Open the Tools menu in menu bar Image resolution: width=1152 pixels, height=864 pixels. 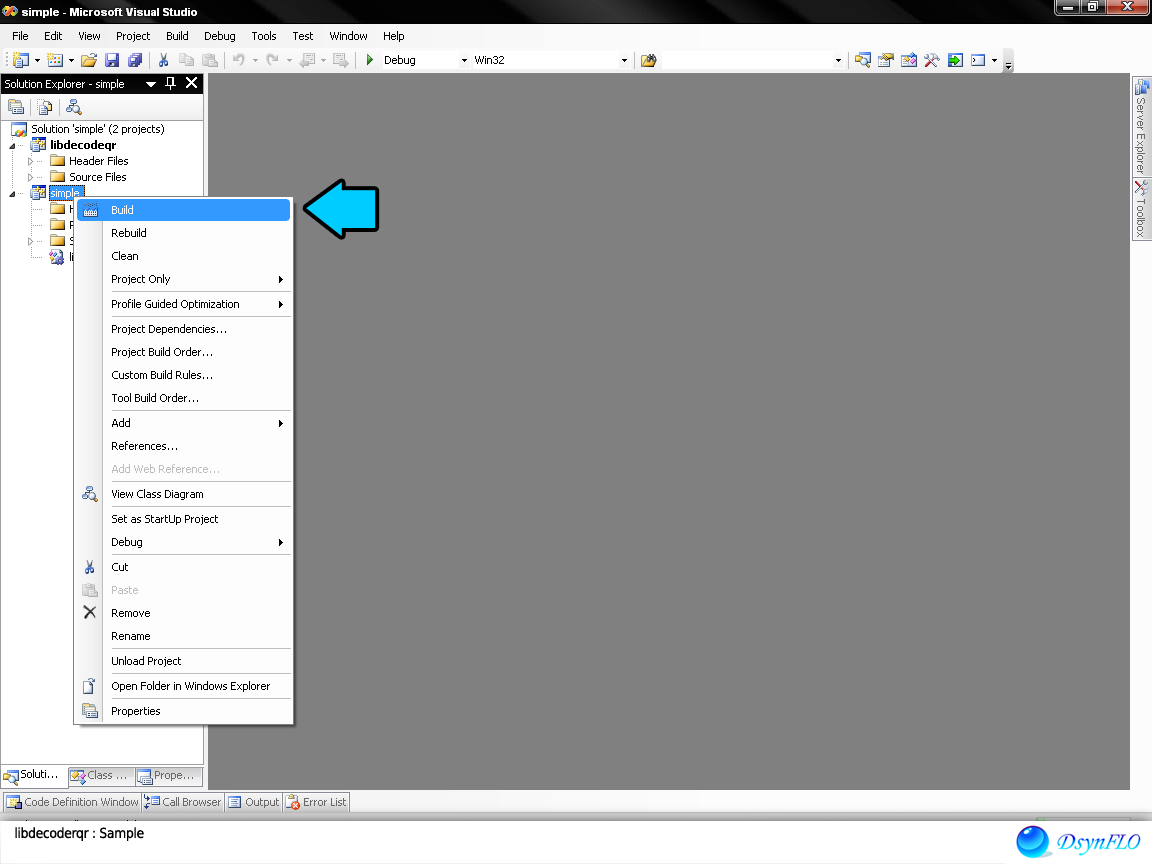pyautogui.click(x=264, y=36)
